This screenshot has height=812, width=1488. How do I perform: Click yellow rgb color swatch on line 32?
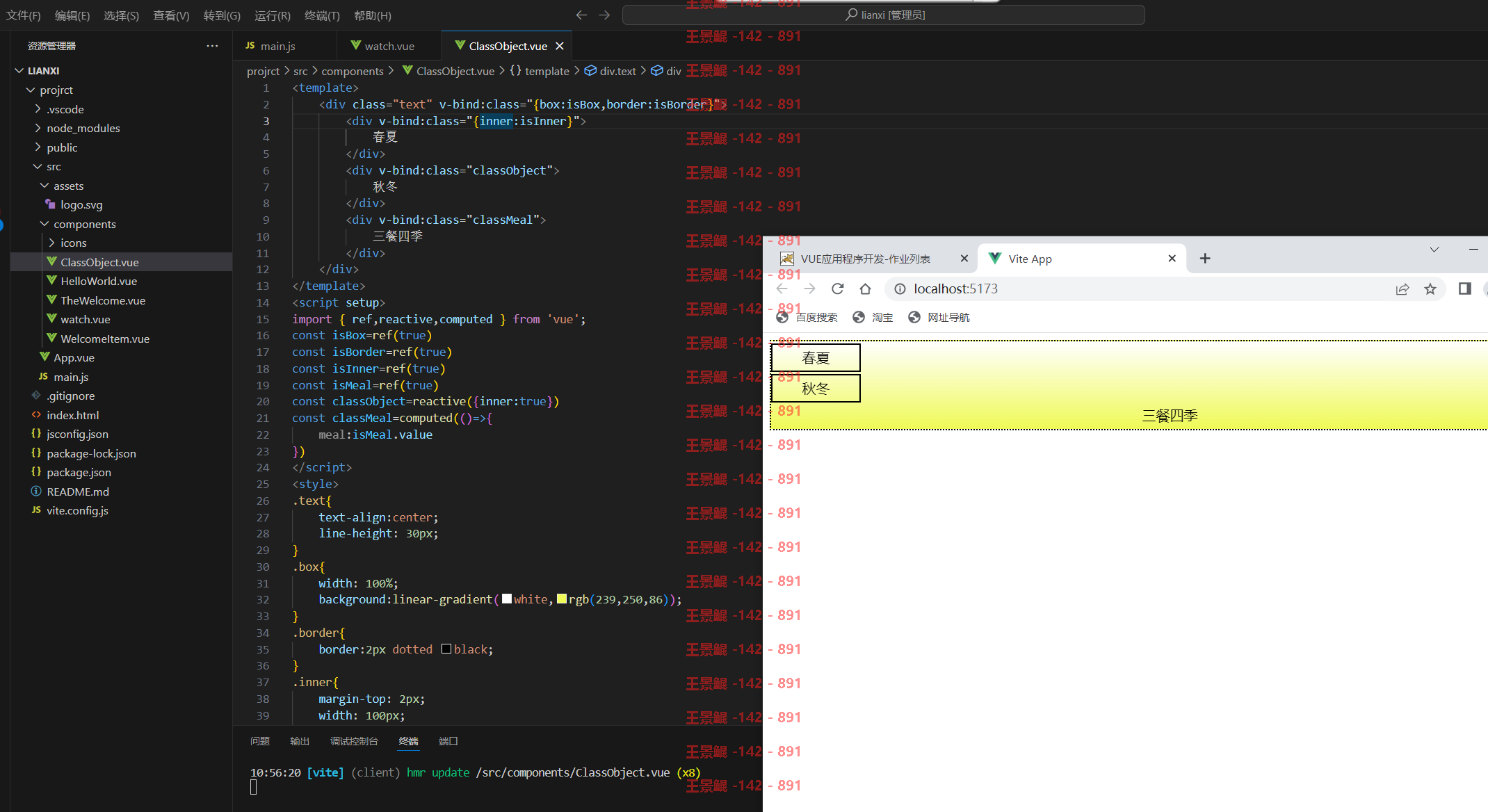click(562, 599)
